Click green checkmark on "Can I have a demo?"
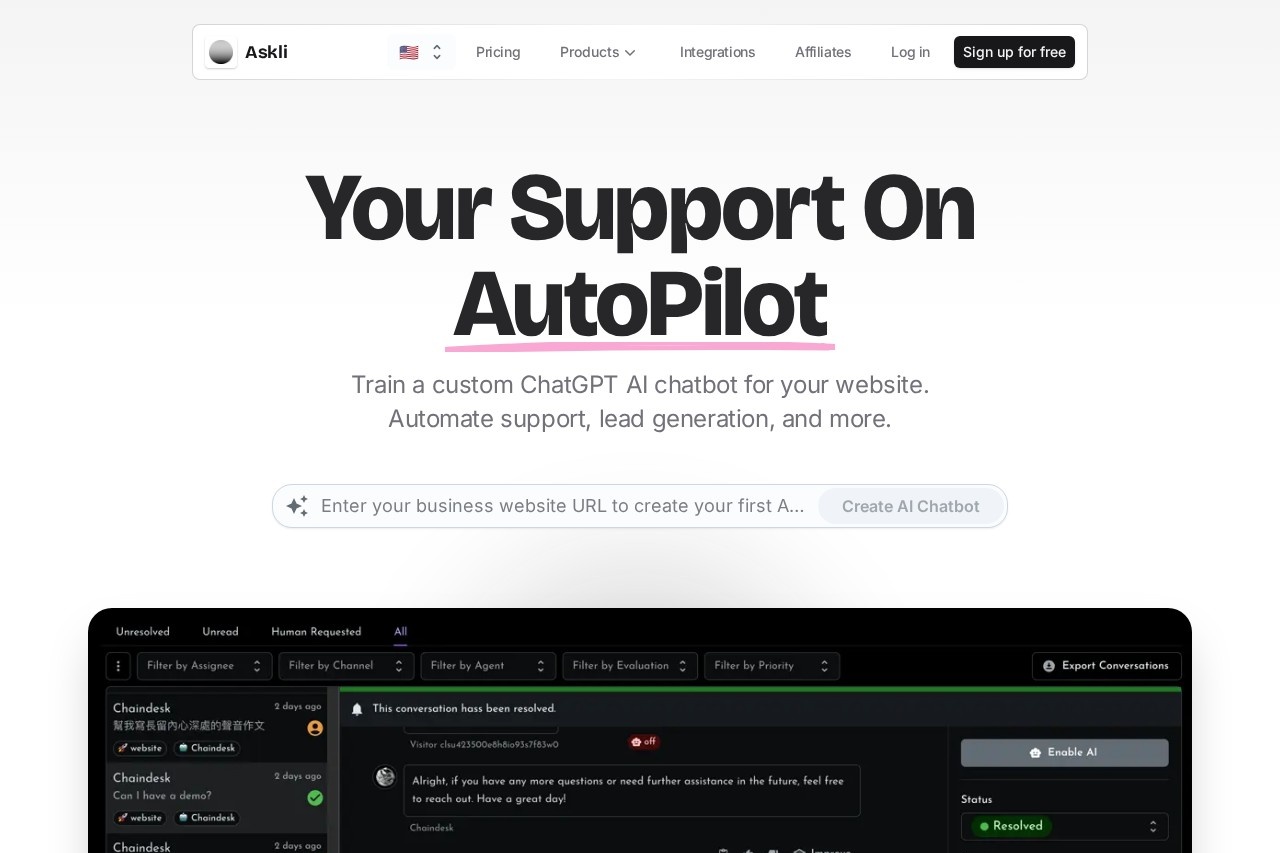The image size is (1280, 853). [315, 798]
